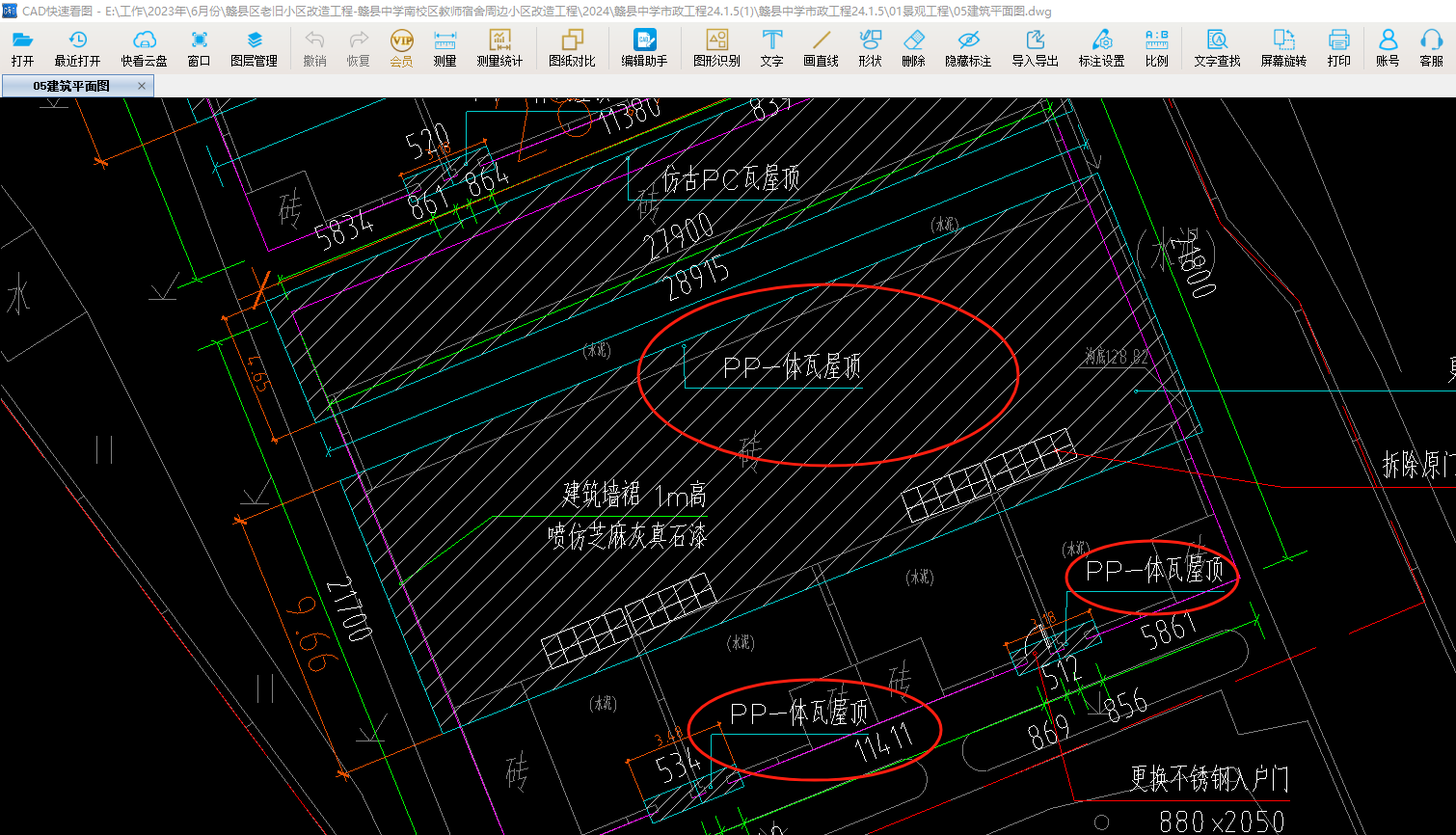1456x835 pixels.
Task: Undo last action with 撤销
Action: [314, 48]
